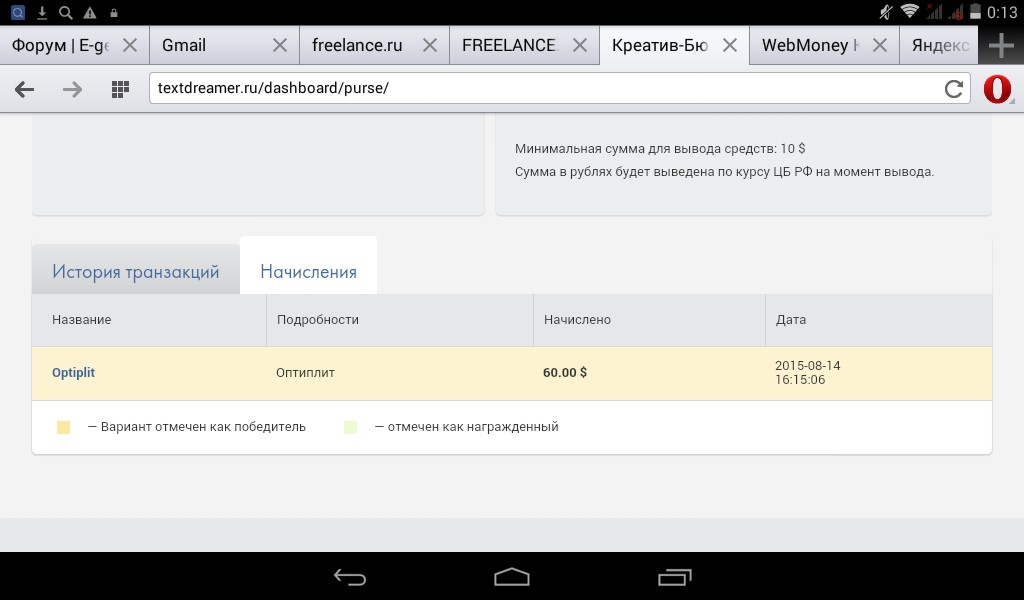The height and width of the screenshot is (600, 1024).
Task: Click the yellow winner legend swatch
Action: [x=63, y=428]
